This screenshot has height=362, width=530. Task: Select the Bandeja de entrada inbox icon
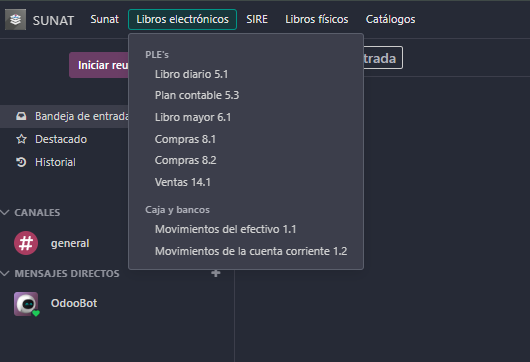[21, 116]
